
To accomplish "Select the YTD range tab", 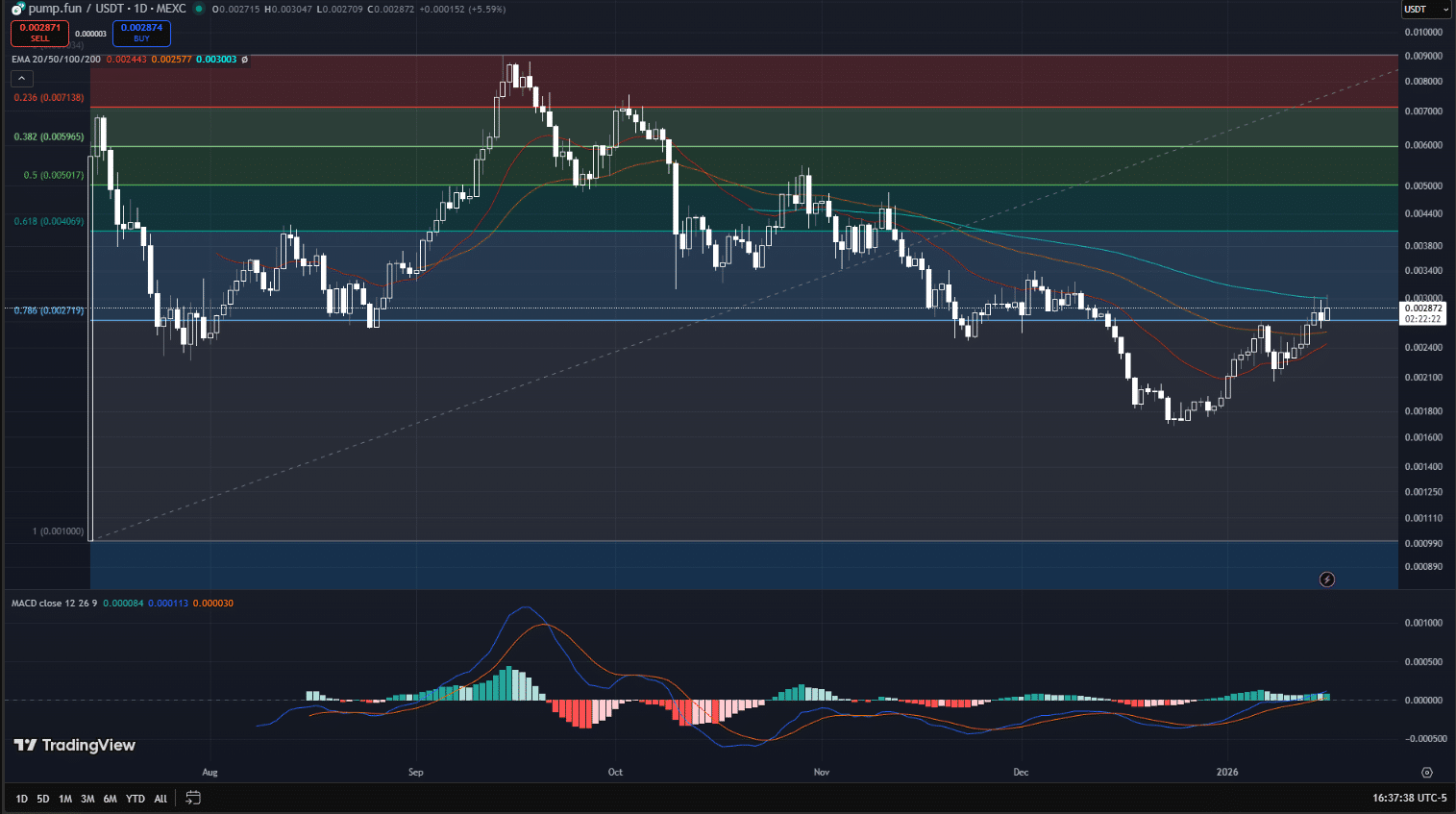I will pos(135,798).
